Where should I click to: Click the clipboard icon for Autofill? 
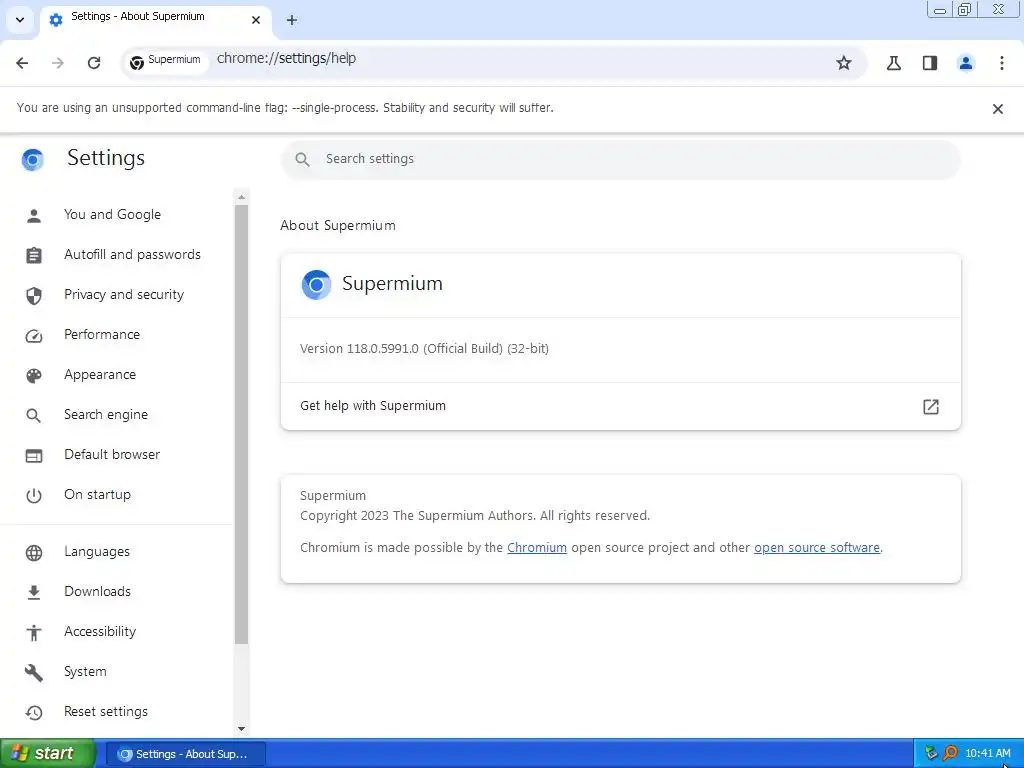pyautogui.click(x=34, y=255)
